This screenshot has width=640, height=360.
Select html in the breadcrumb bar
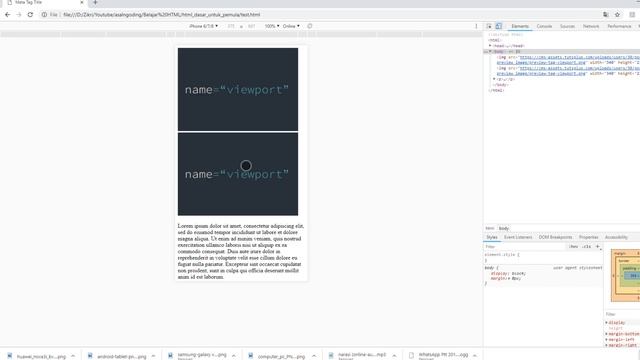click(490, 228)
